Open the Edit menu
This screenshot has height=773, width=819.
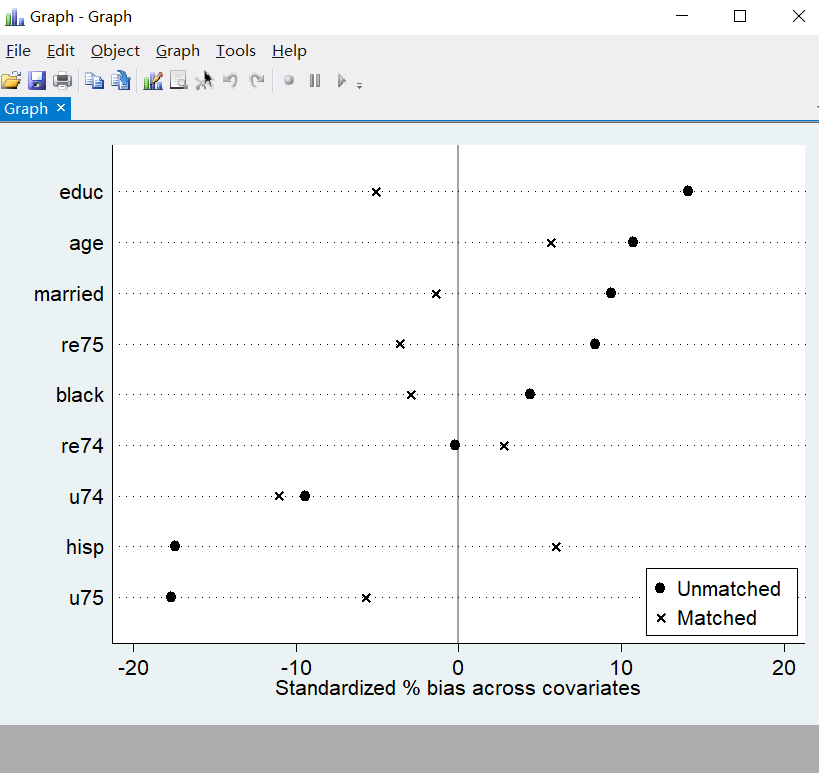(x=61, y=51)
